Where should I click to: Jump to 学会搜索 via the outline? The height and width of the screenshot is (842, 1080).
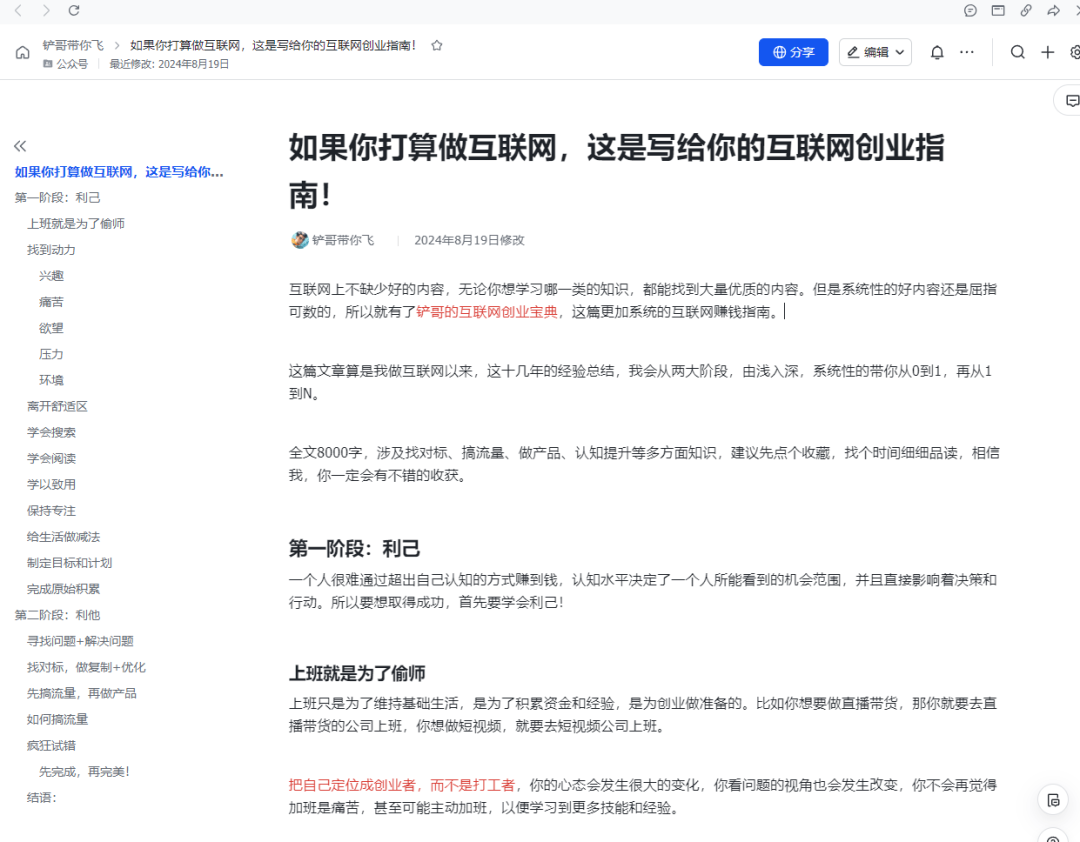point(52,432)
